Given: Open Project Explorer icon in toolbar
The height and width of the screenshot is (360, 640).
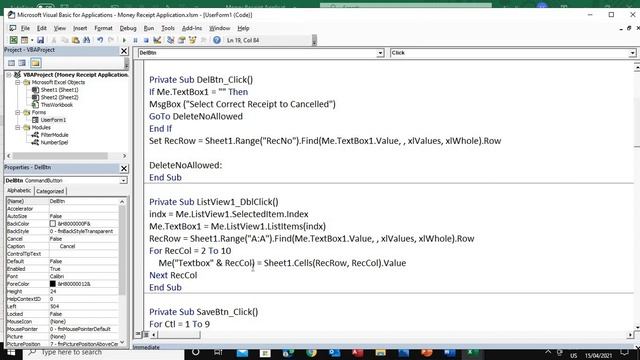Looking at the screenshot, I should (x=171, y=40).
